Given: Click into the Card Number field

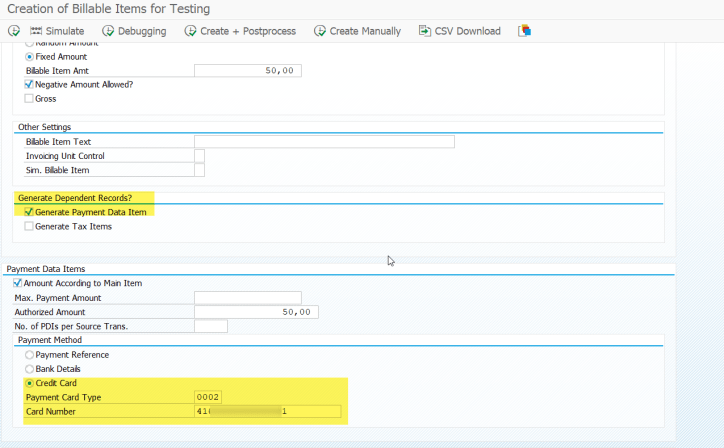Looking at the screenshot, I should coord(267,411).
